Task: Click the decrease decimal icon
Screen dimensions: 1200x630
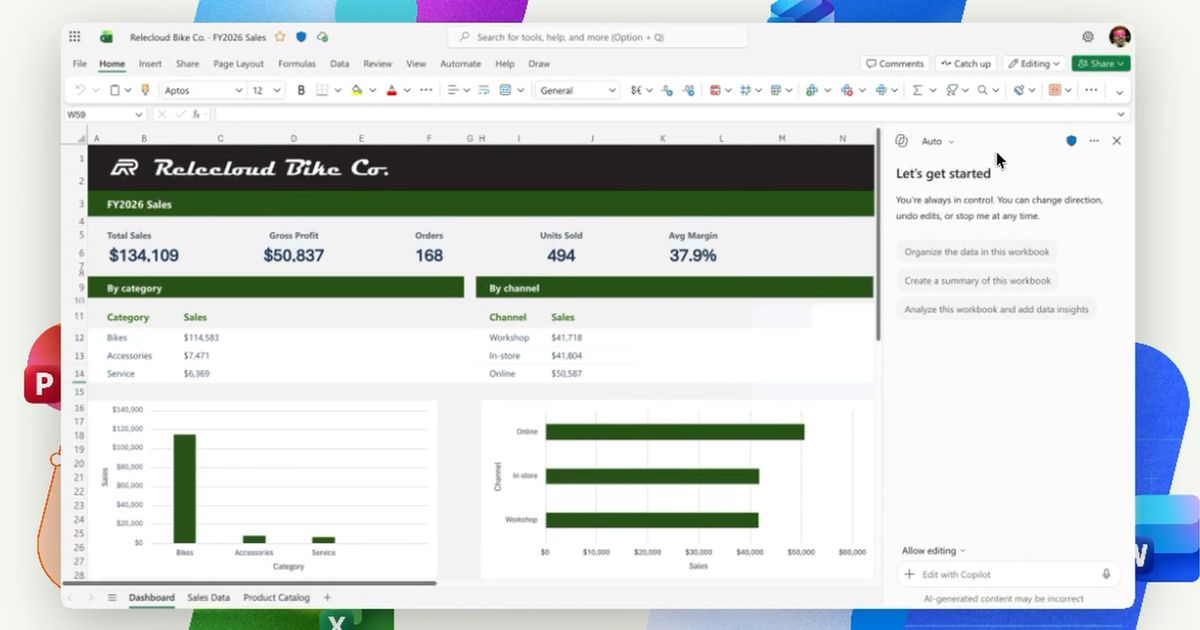Action: tap(667, 90)
